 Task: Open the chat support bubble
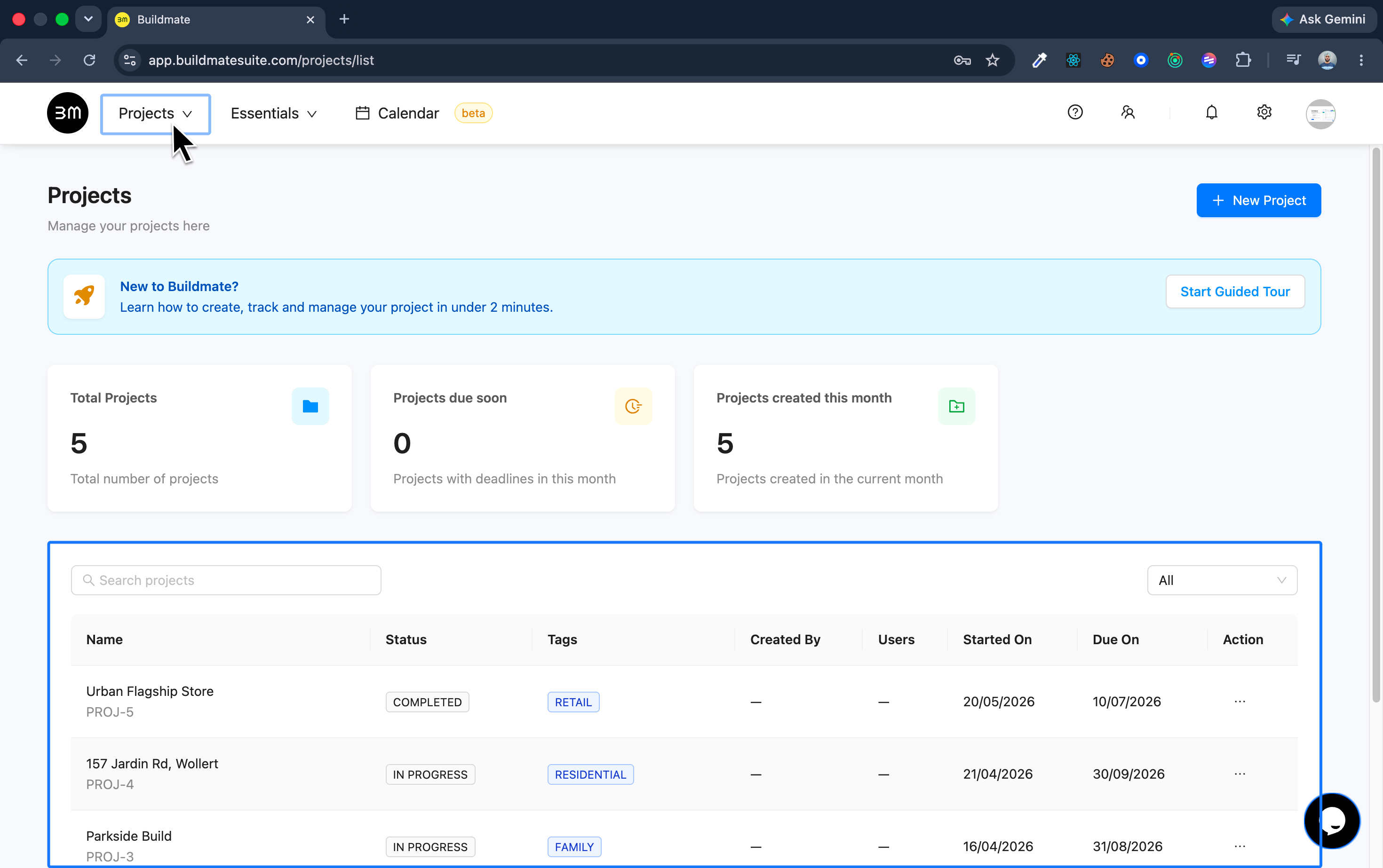tap(1332, 821)
